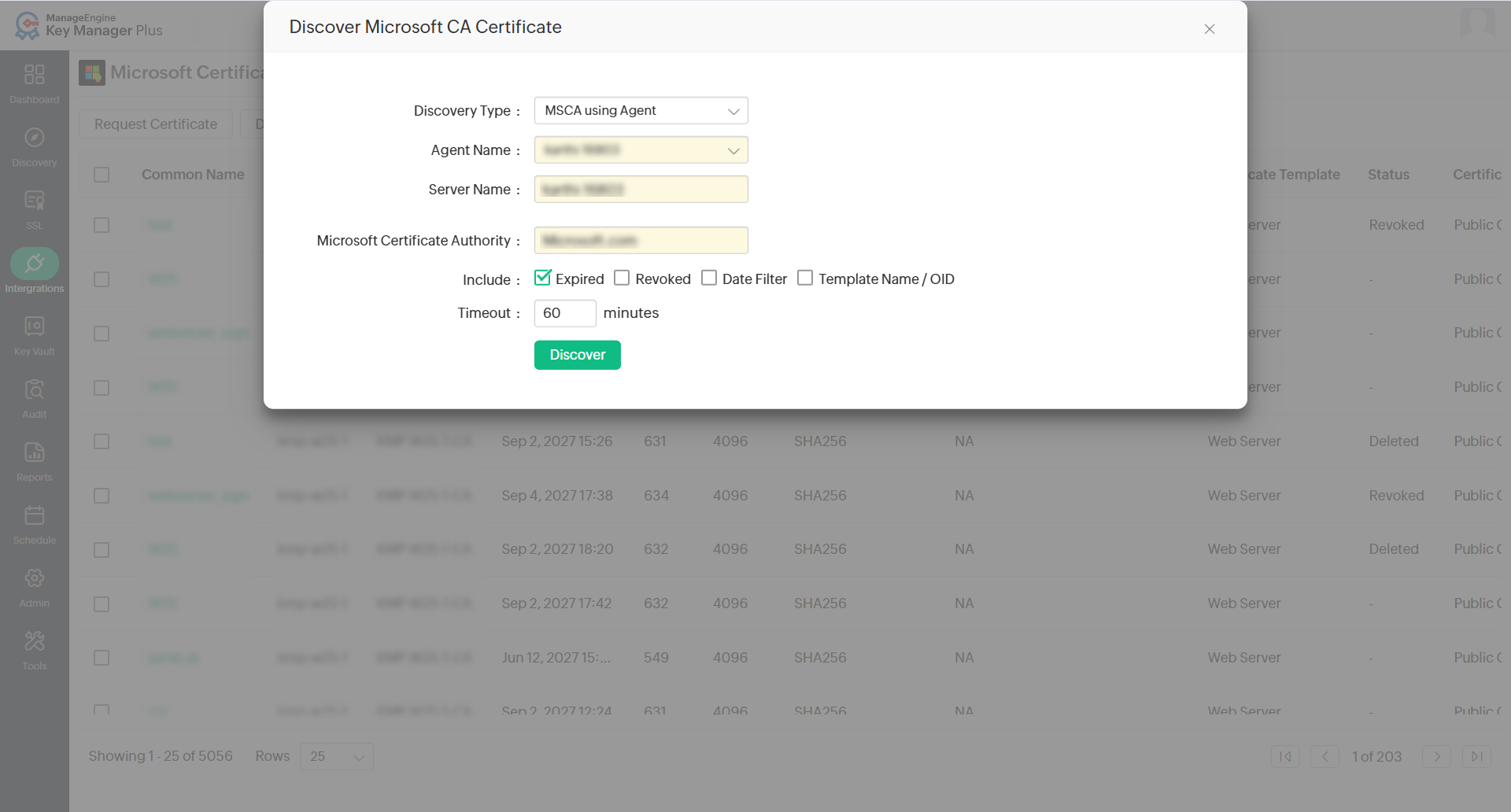Open the Discovery Type dropdown
This screenshot has height=812, width=1511.
[641, 110]
